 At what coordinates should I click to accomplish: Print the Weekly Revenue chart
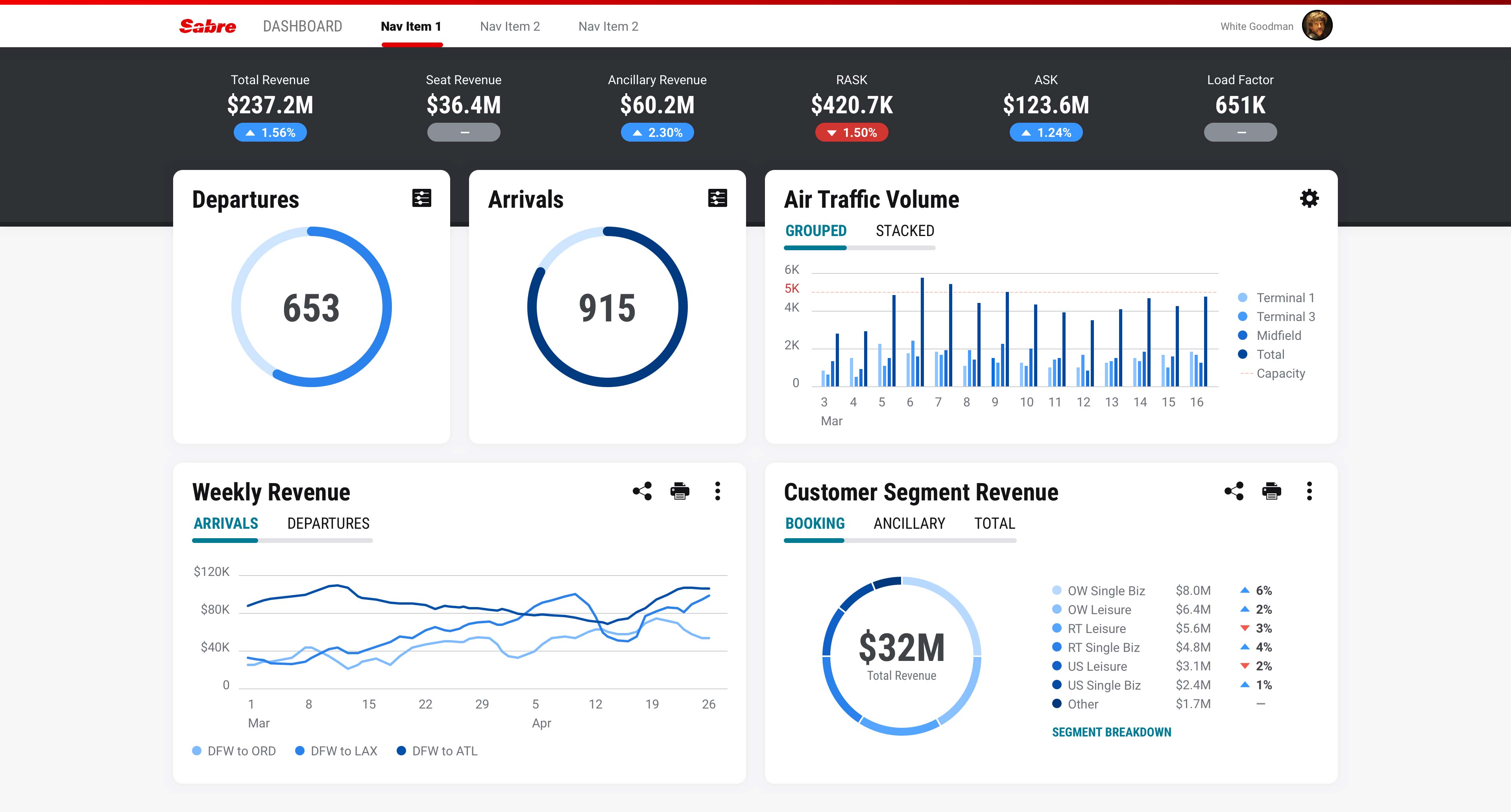coord(680,491)
